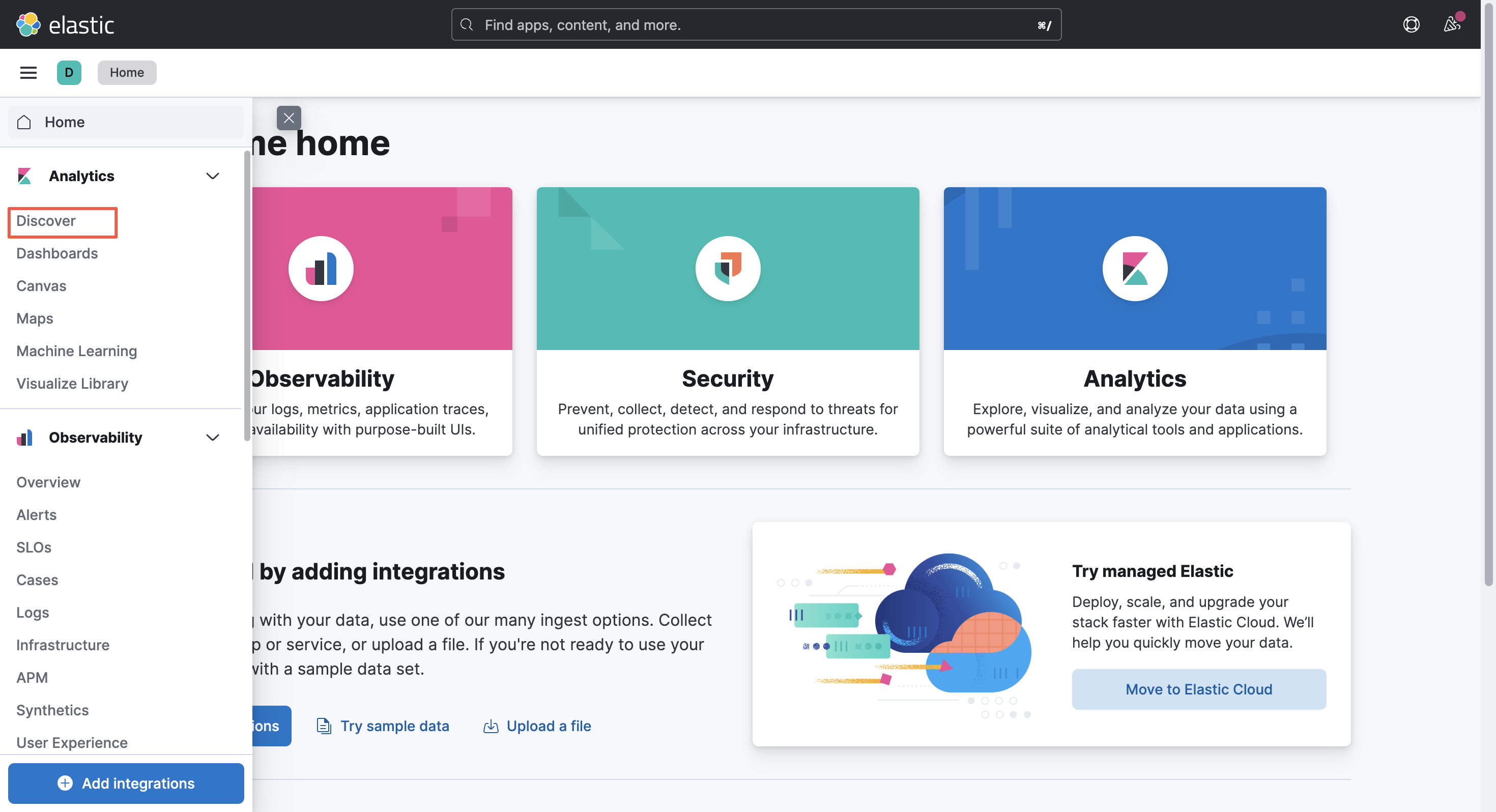The width and height of the screenshot is (1496, 812).
Task: Click the Home breadcrumb
Action: tap(127, 73)
